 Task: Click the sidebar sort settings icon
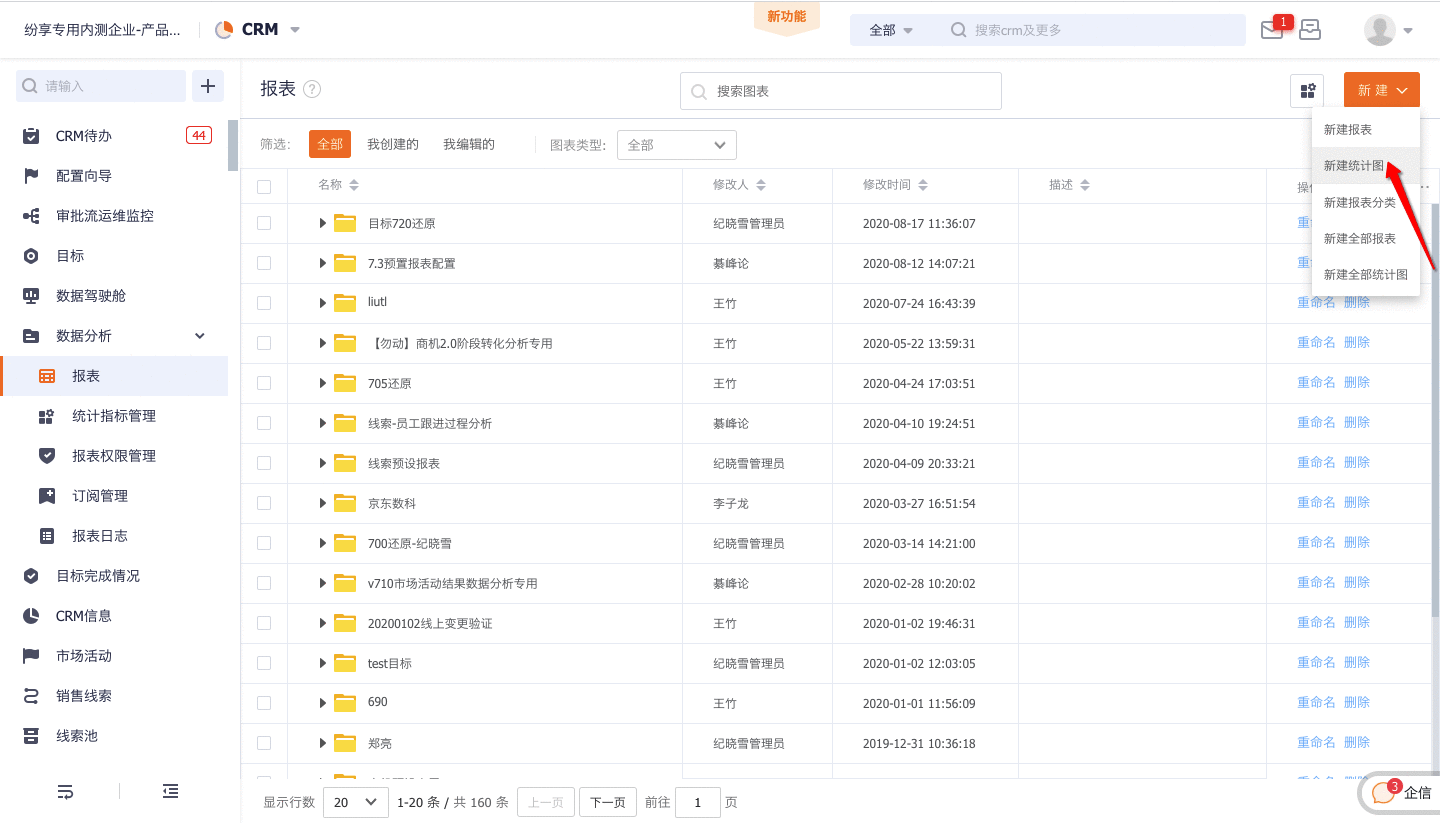65,791
